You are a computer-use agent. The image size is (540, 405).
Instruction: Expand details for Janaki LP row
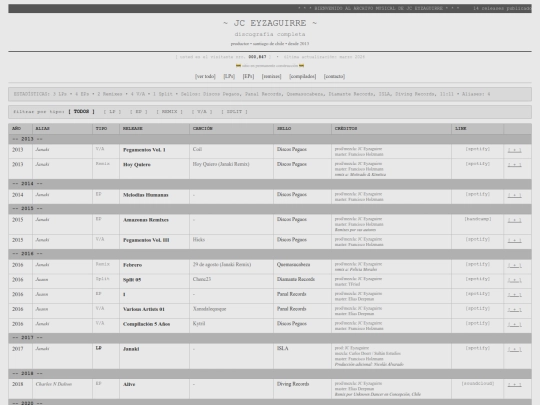click(514, 349)
